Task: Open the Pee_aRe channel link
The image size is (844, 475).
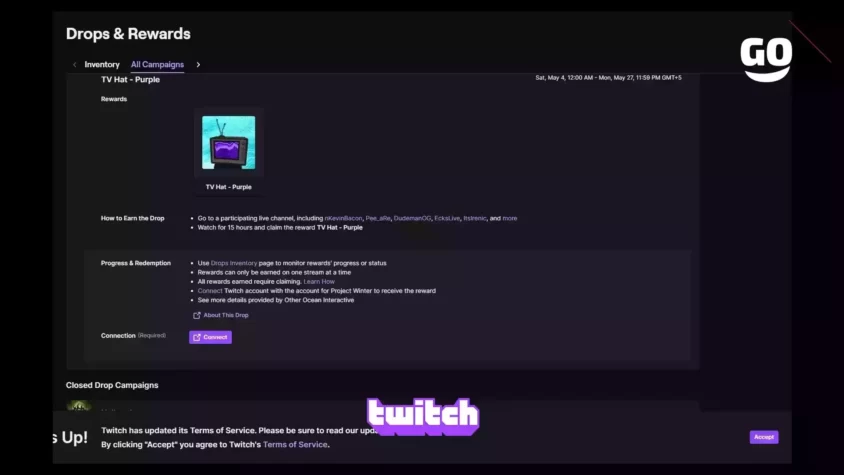Action: coord(378,218)
